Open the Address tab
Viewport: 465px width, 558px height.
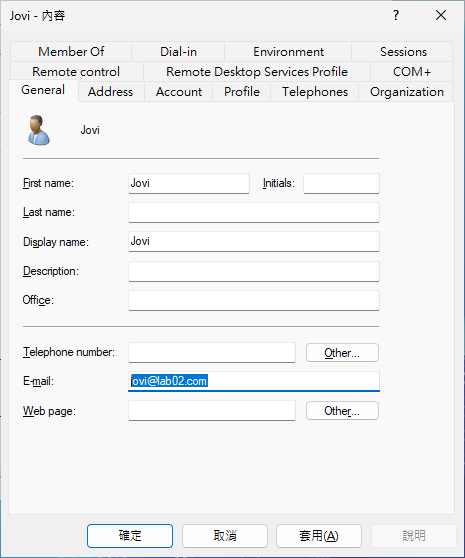pos(111,92)
